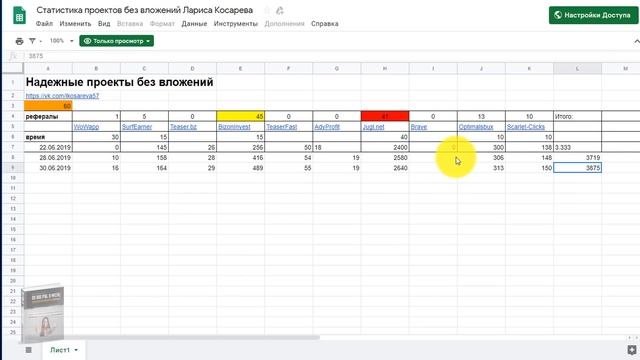640x360 pixels.
Task: Select the date cell 30.06.2019
Action: pos(48,168)
